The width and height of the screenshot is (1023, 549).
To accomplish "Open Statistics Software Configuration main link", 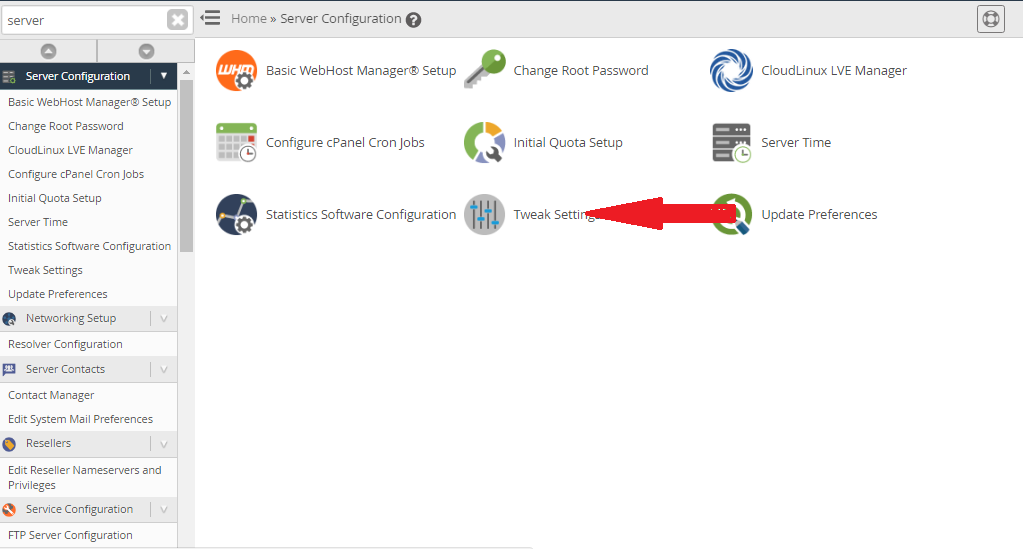I will click(361, 214).
